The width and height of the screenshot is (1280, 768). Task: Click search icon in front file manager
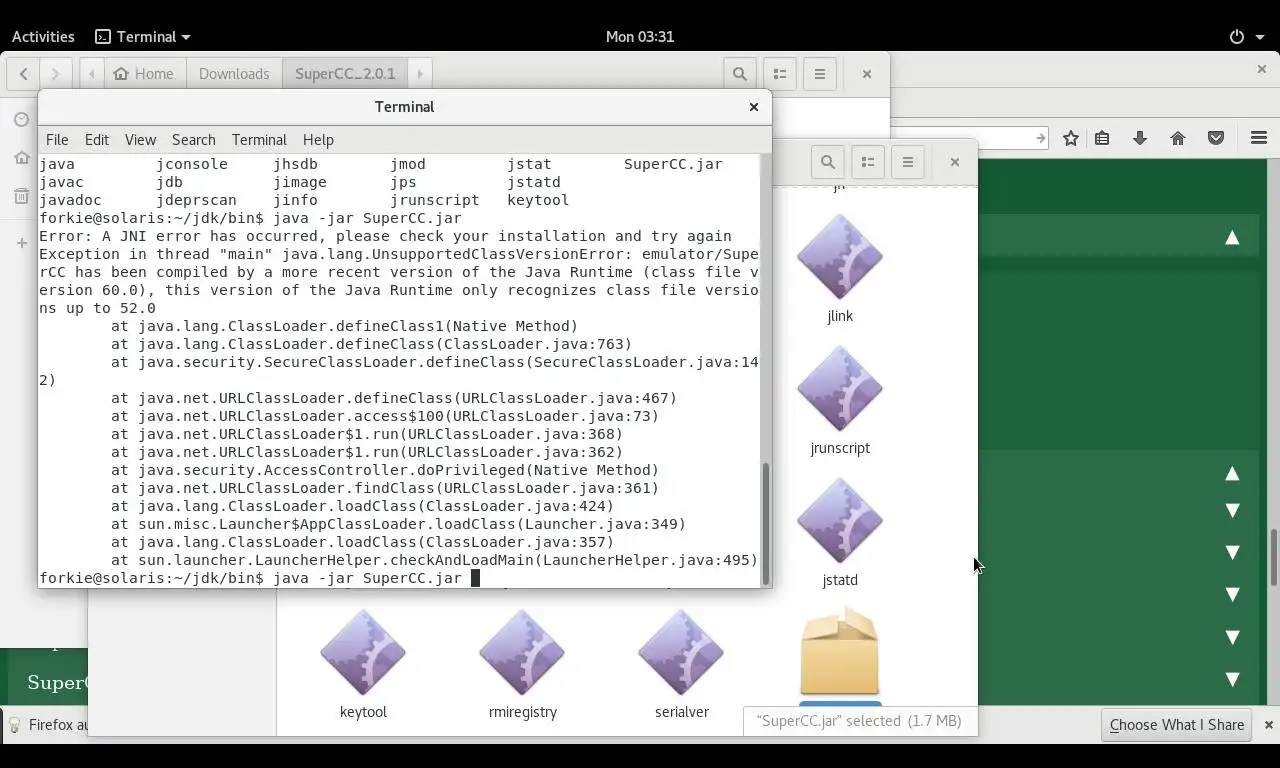point(827,162)
